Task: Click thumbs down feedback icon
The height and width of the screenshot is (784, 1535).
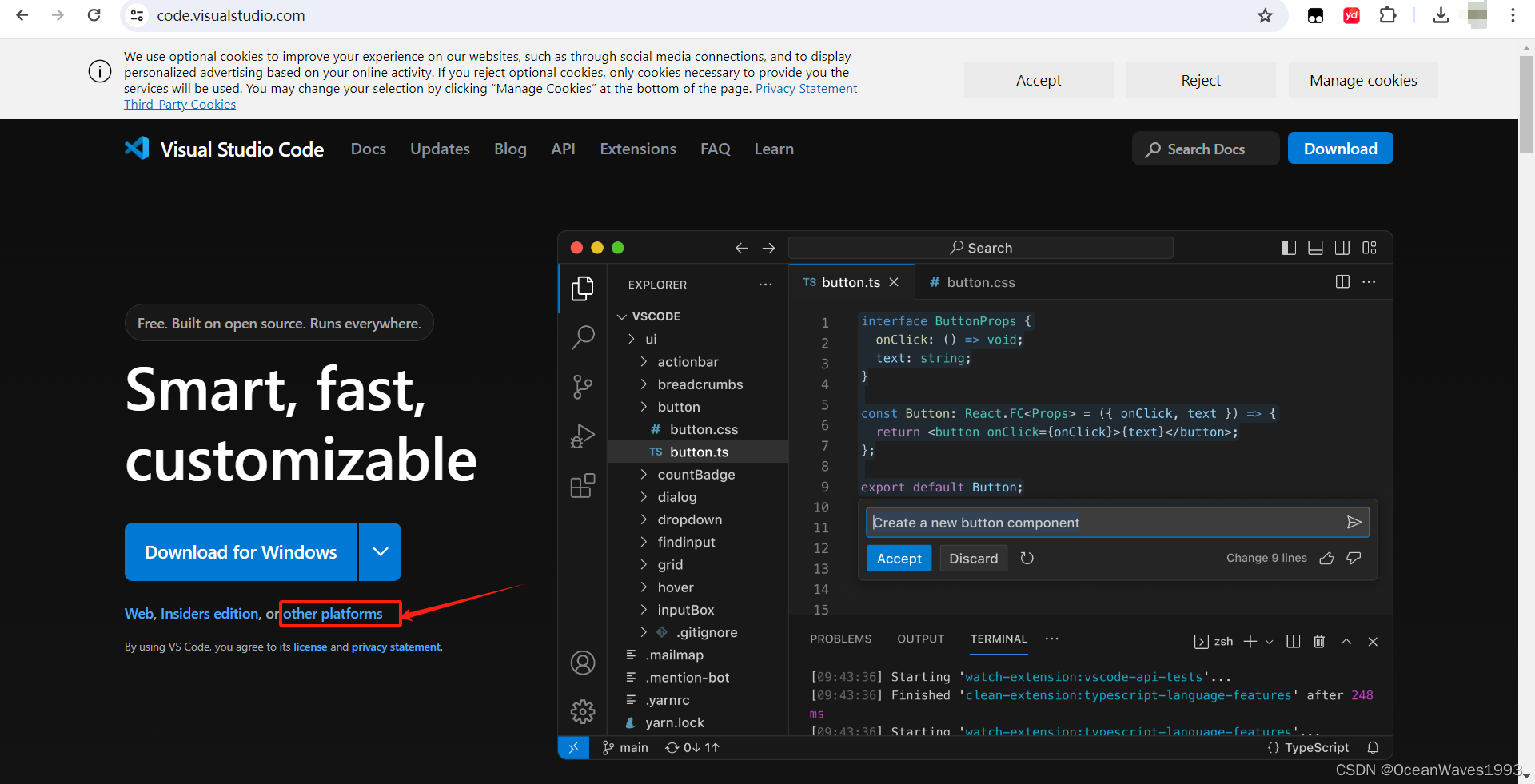Action: (x=1354, y=558)
